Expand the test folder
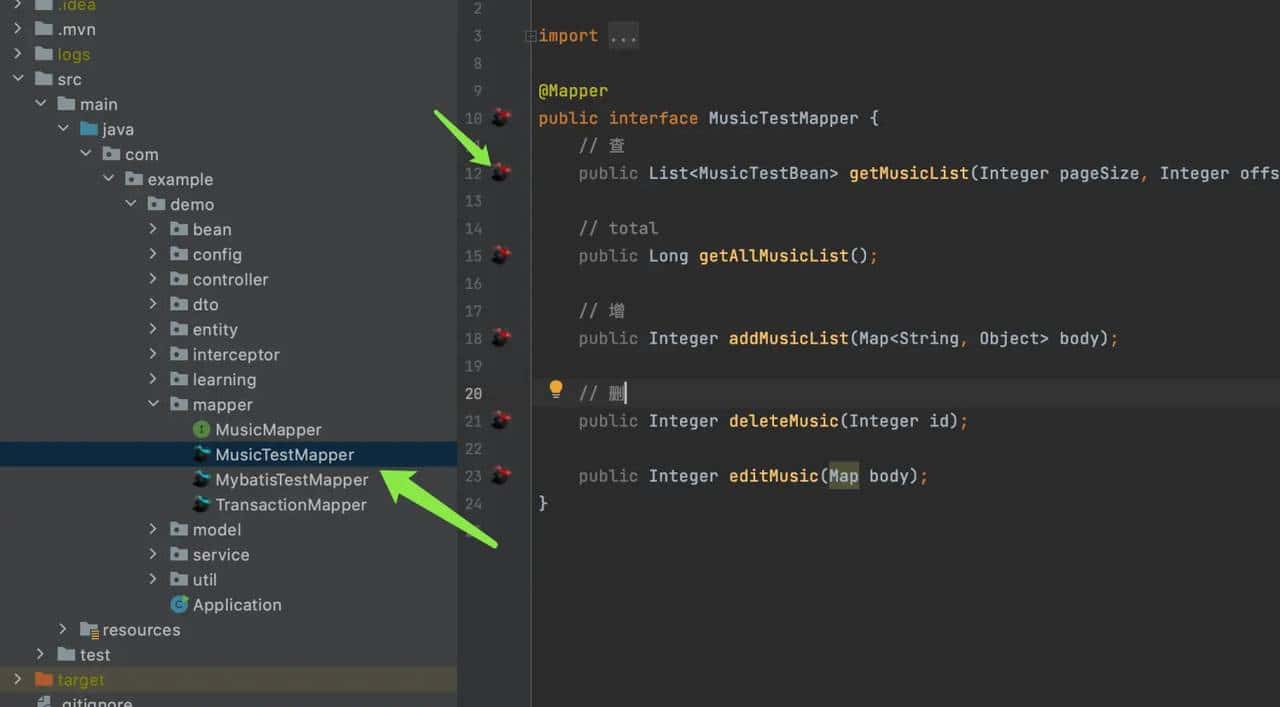The height and width of the screenshot is (707, 1280). 40,654
